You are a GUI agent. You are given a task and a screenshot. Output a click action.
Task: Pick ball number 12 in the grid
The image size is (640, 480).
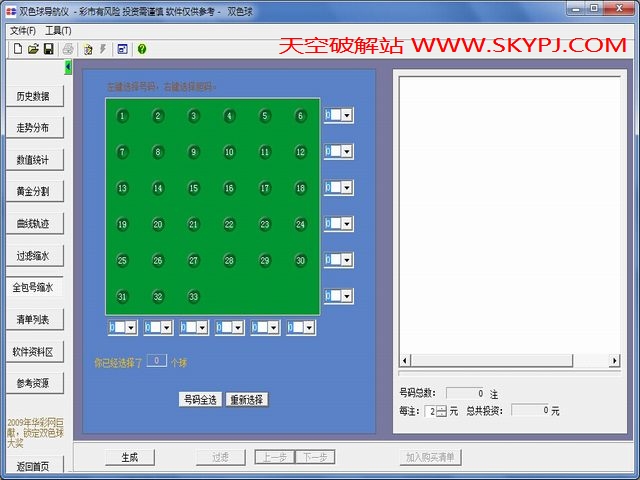point(300,152)
